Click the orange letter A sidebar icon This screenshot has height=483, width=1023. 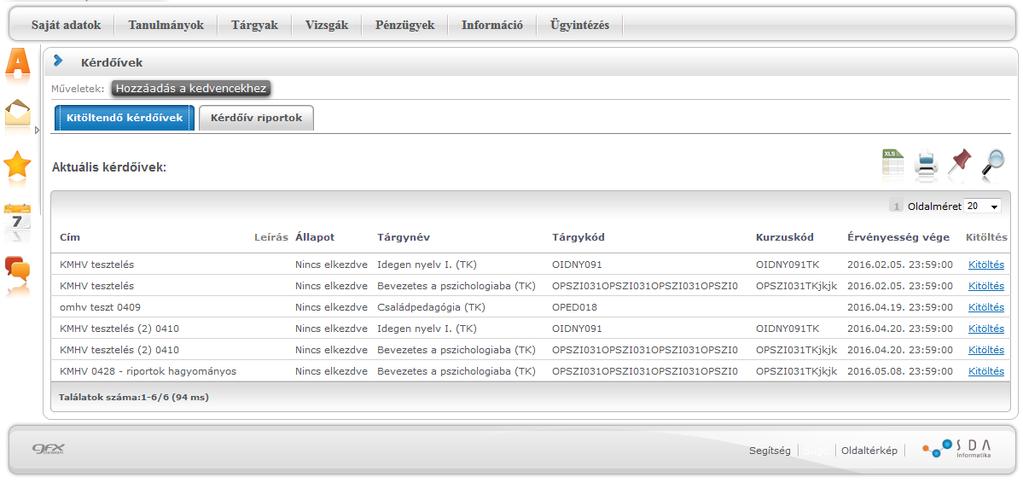[x=18, y=64]
